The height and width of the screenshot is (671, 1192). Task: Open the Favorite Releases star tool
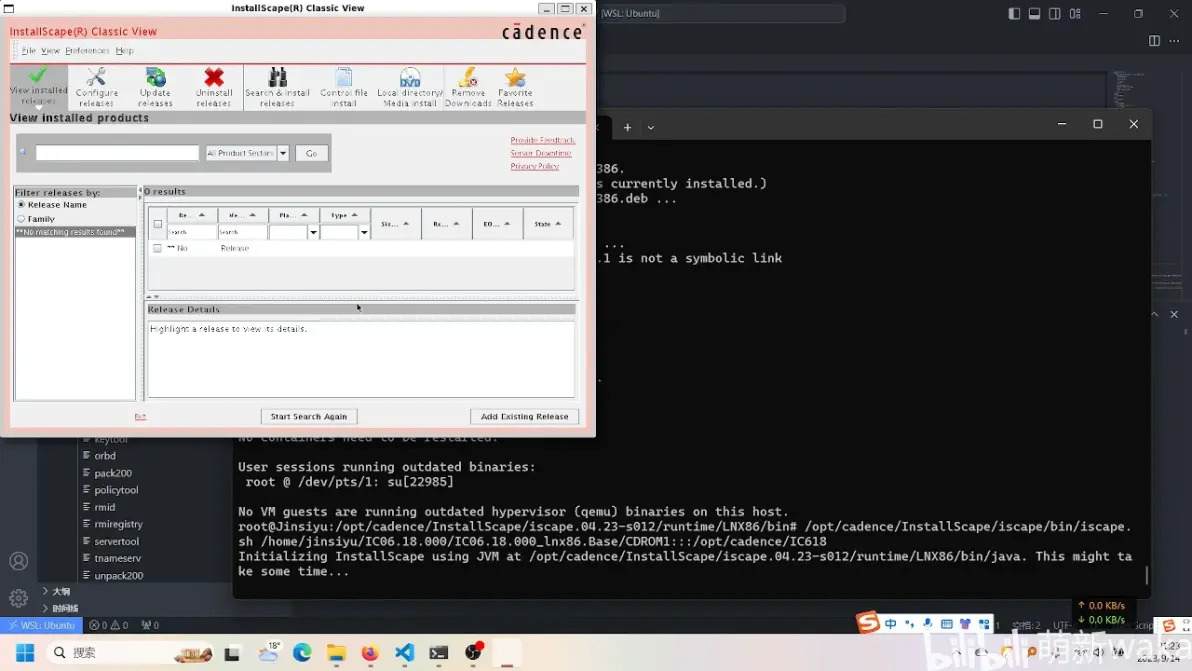pos(515,87)
